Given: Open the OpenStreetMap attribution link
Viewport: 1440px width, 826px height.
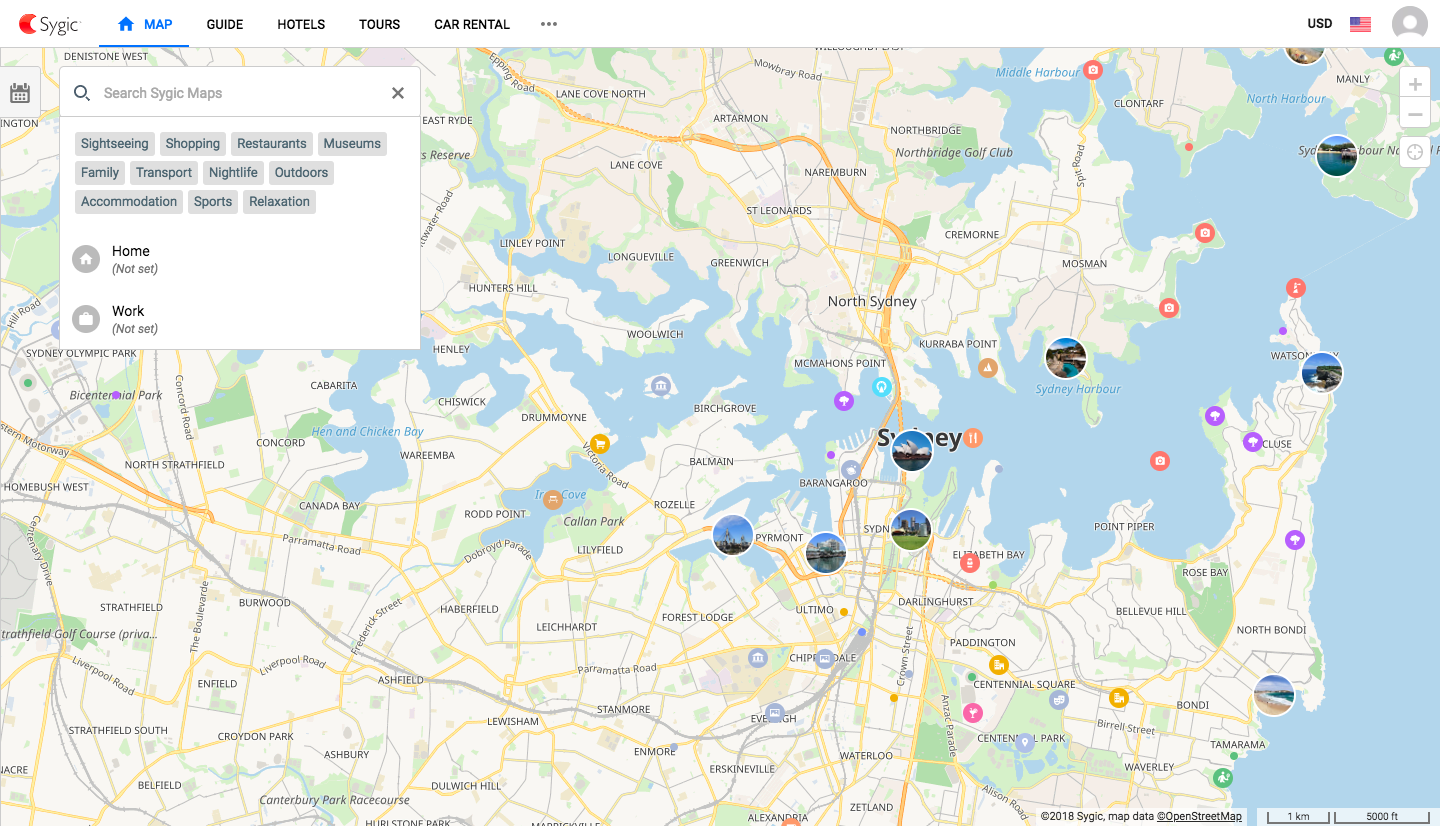Looking at the screenshot, I should pos(1199,816).
